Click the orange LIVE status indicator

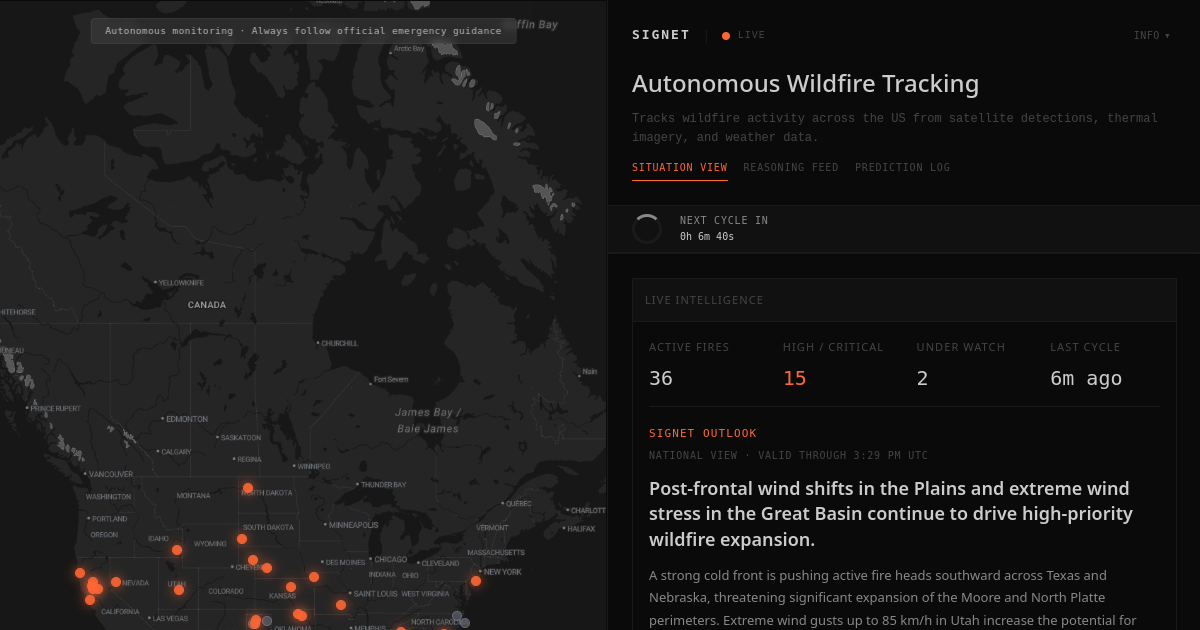(x=726, y=35)
